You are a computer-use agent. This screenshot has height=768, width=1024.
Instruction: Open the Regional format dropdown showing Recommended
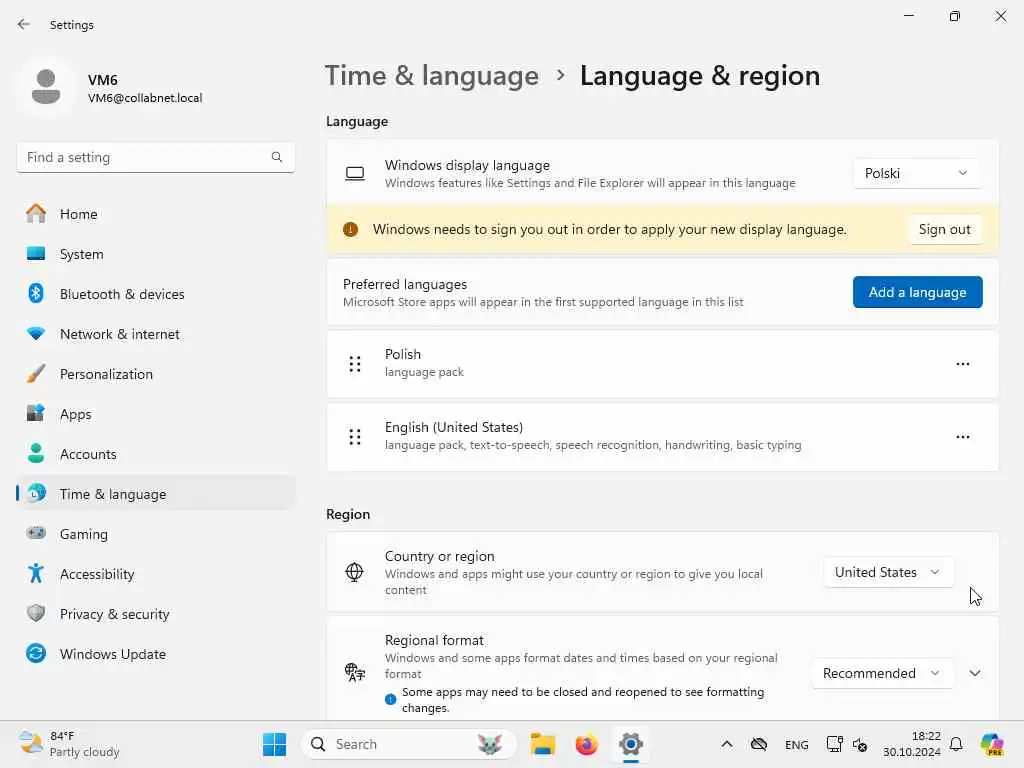(882, 673)
